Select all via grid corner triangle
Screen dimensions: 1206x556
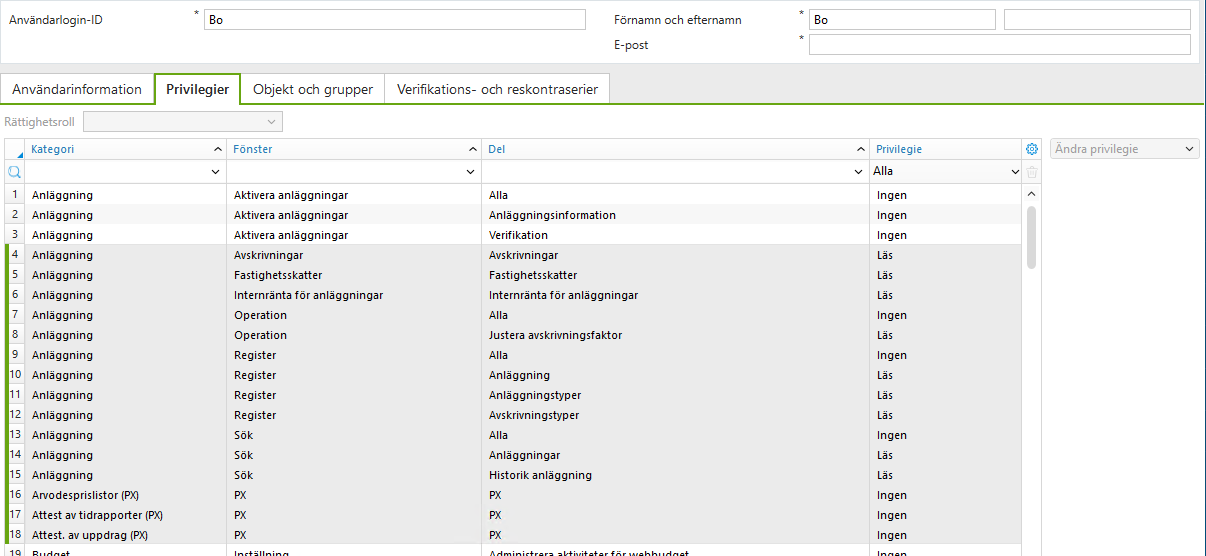15,149
